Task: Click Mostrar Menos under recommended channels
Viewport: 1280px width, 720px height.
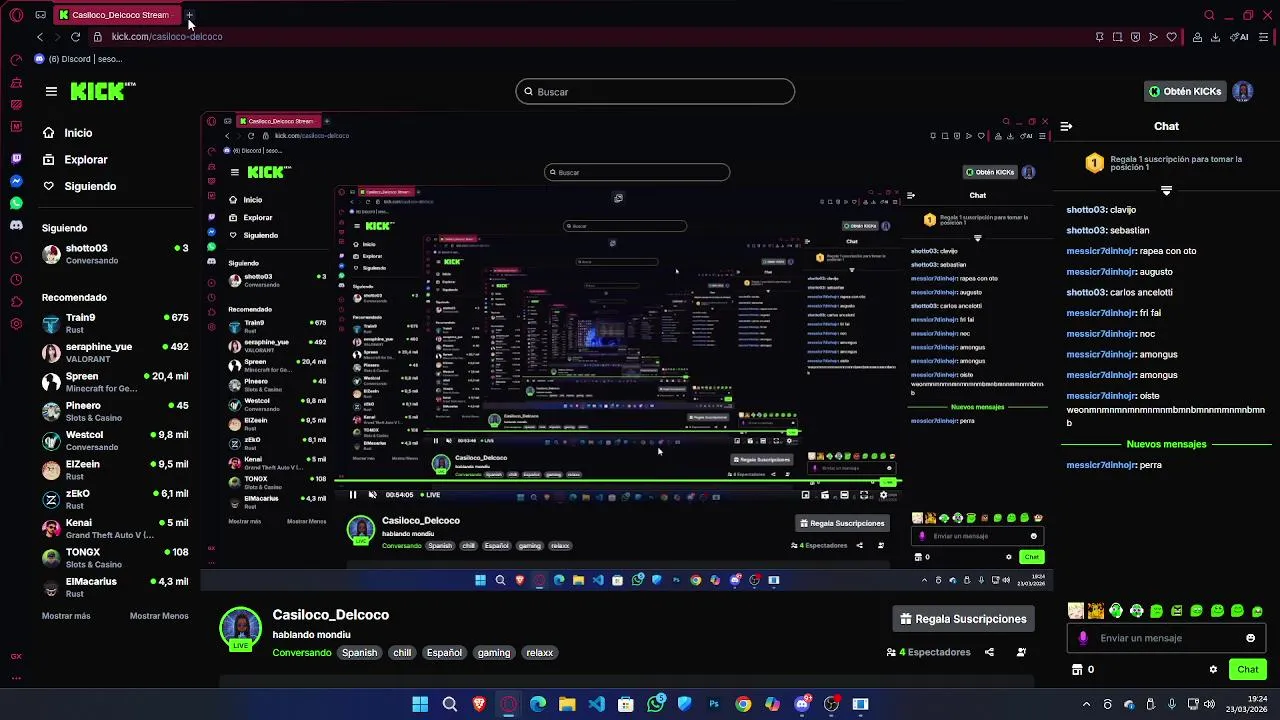Action: 159,616
